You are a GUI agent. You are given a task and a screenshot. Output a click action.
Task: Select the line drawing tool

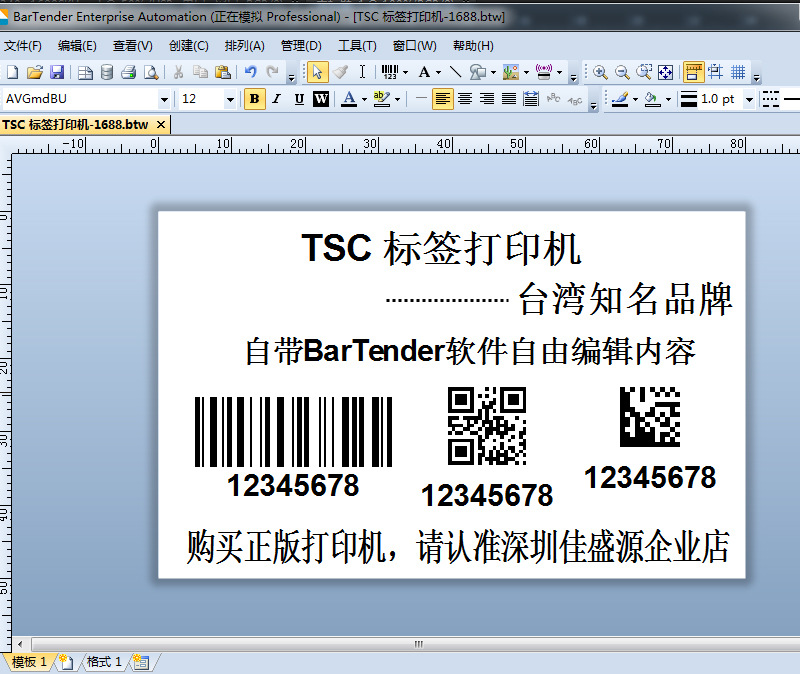coord(455,72)
